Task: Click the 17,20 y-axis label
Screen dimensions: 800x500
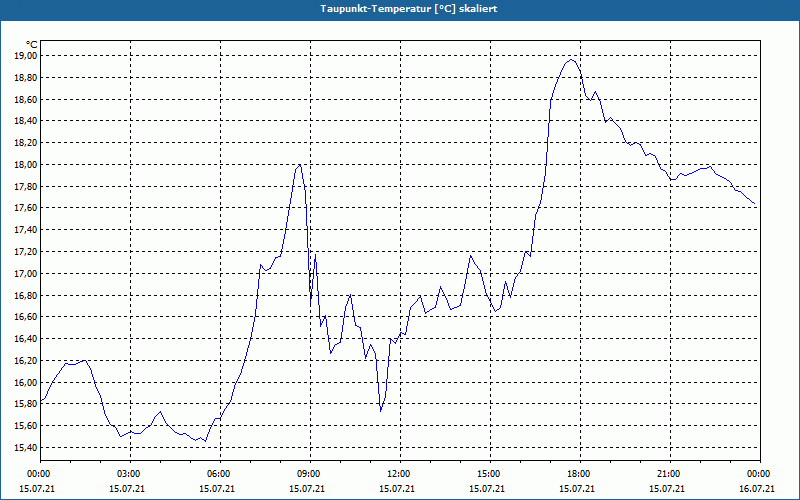Action: pyautogui.click(x=27, y=252)
